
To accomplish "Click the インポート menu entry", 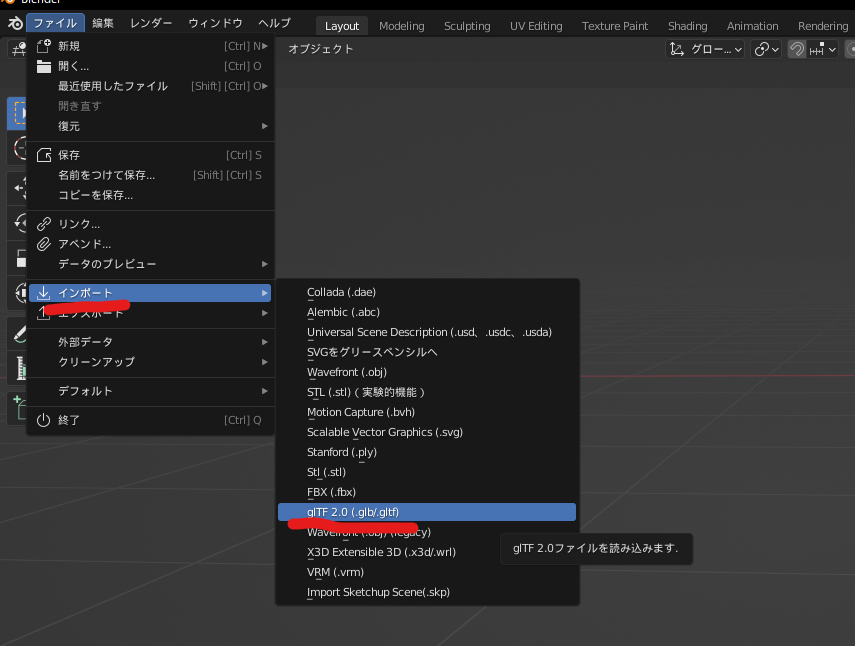I will click(150, 293).
